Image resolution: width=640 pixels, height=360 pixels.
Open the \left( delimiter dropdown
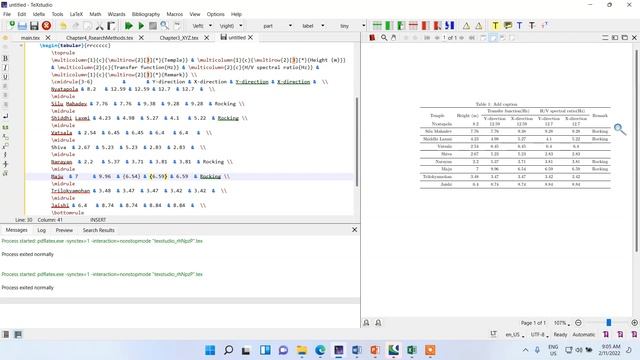[x=210, y=26]
